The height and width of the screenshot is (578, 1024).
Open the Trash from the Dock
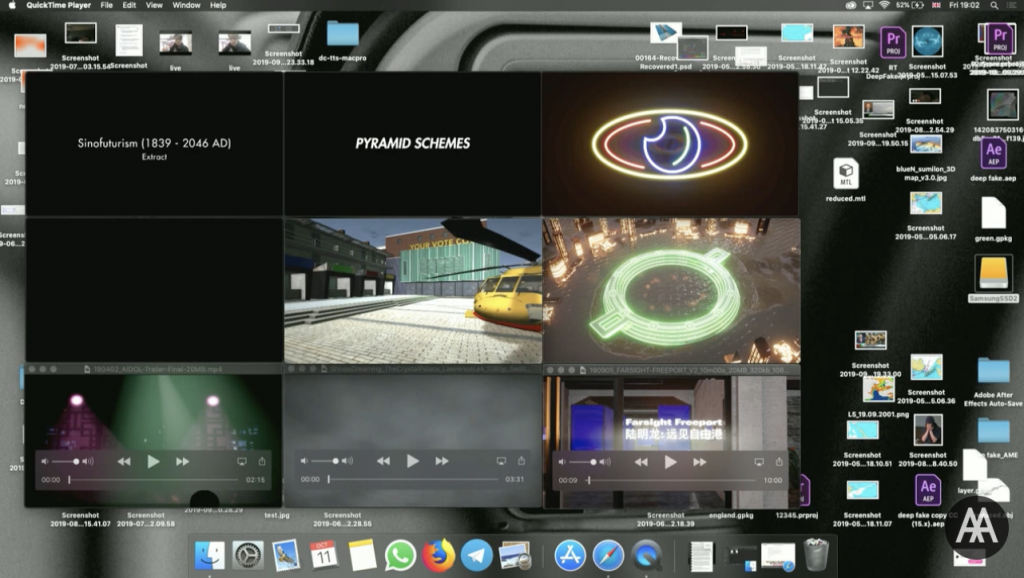(x=816, y=555)
